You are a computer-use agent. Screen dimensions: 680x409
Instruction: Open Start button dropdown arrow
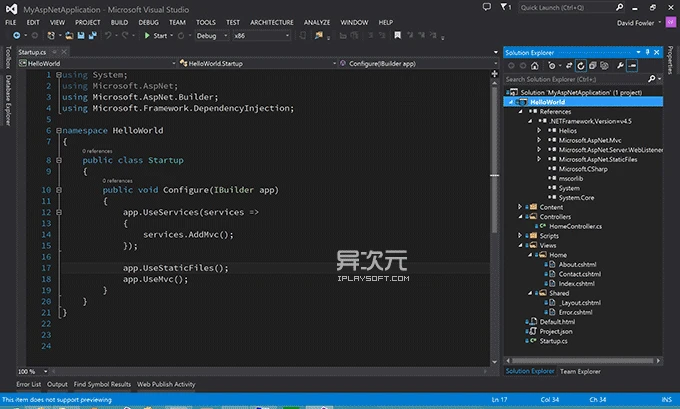tap(172, 36)
